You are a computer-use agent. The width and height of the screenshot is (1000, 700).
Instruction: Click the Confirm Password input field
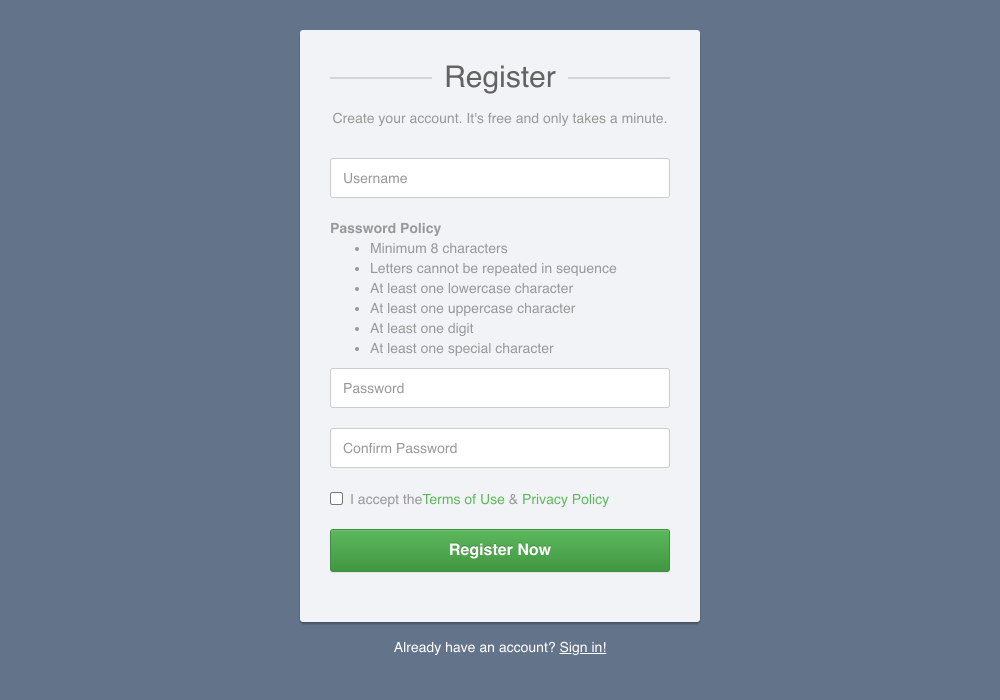[x=500, y=448]
